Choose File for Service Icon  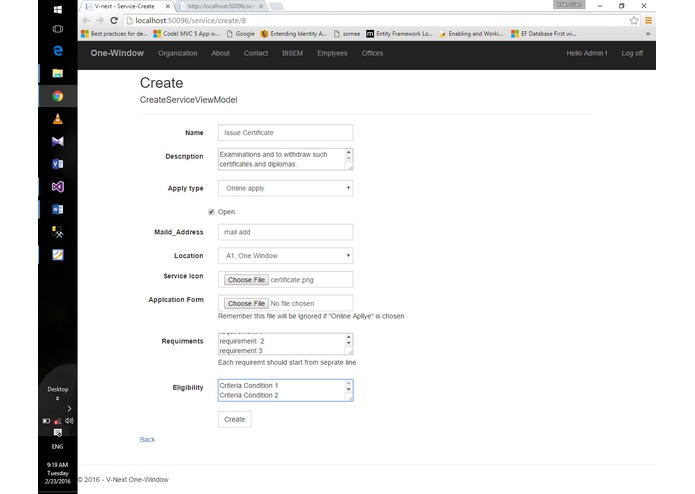(x=246, y=280)
